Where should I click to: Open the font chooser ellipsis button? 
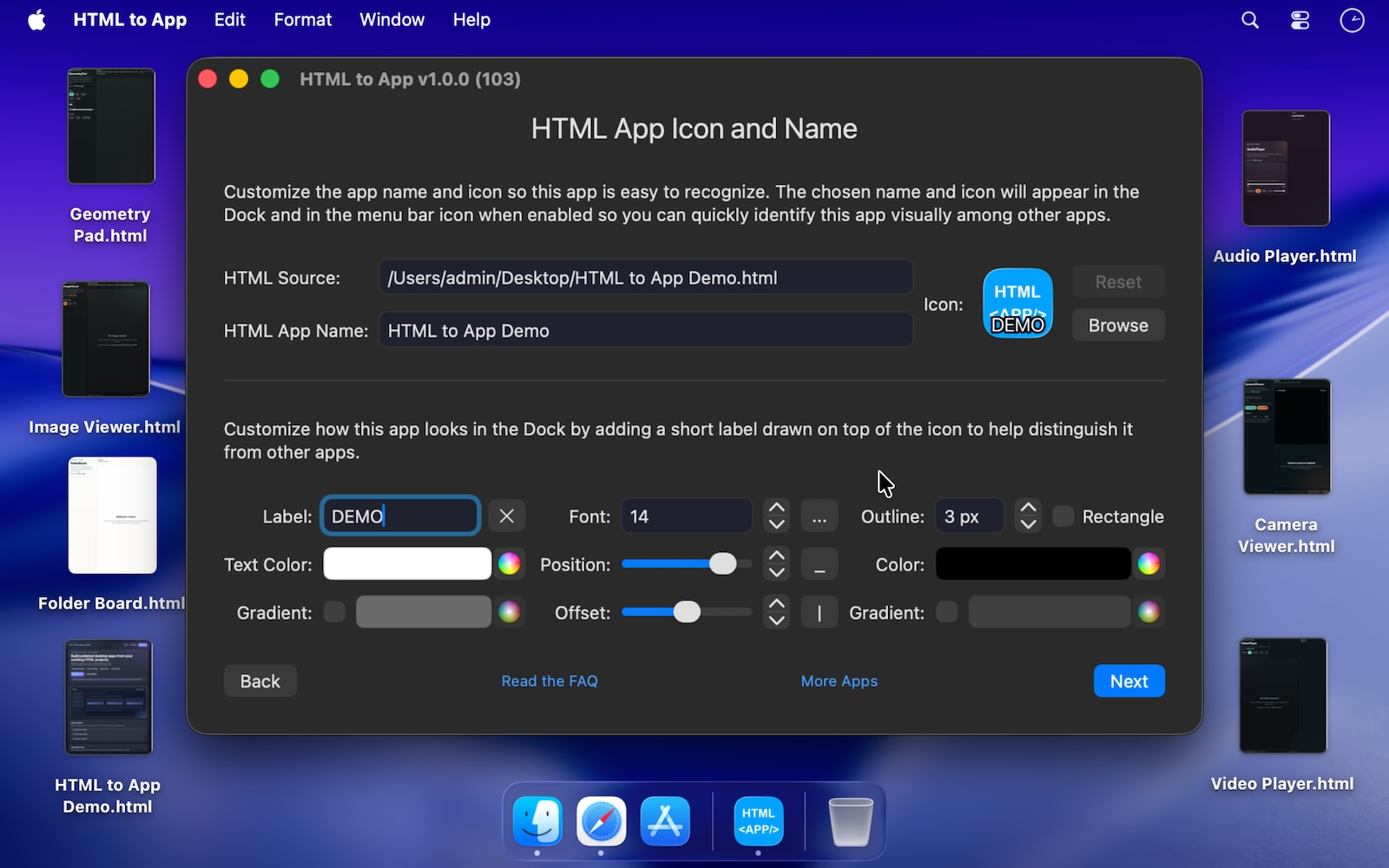819,516
